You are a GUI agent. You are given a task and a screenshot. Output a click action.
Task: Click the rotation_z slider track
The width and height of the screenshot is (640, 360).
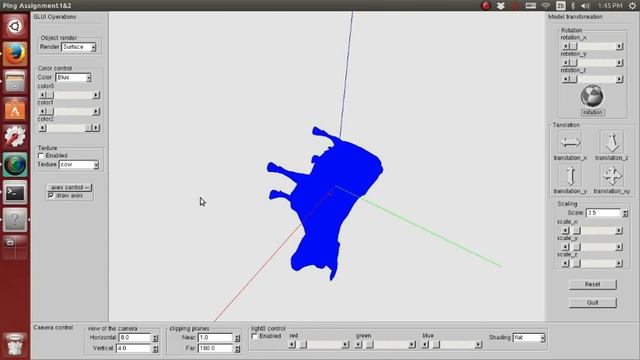592,79
